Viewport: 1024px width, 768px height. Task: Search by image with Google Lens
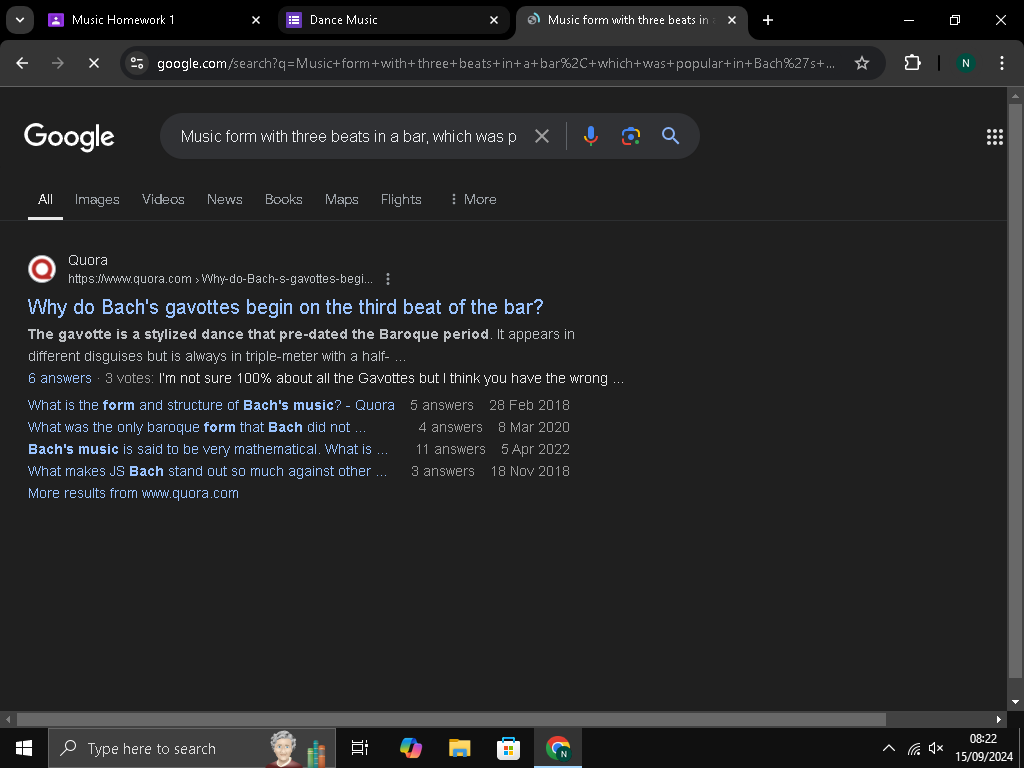coord(630,136)
